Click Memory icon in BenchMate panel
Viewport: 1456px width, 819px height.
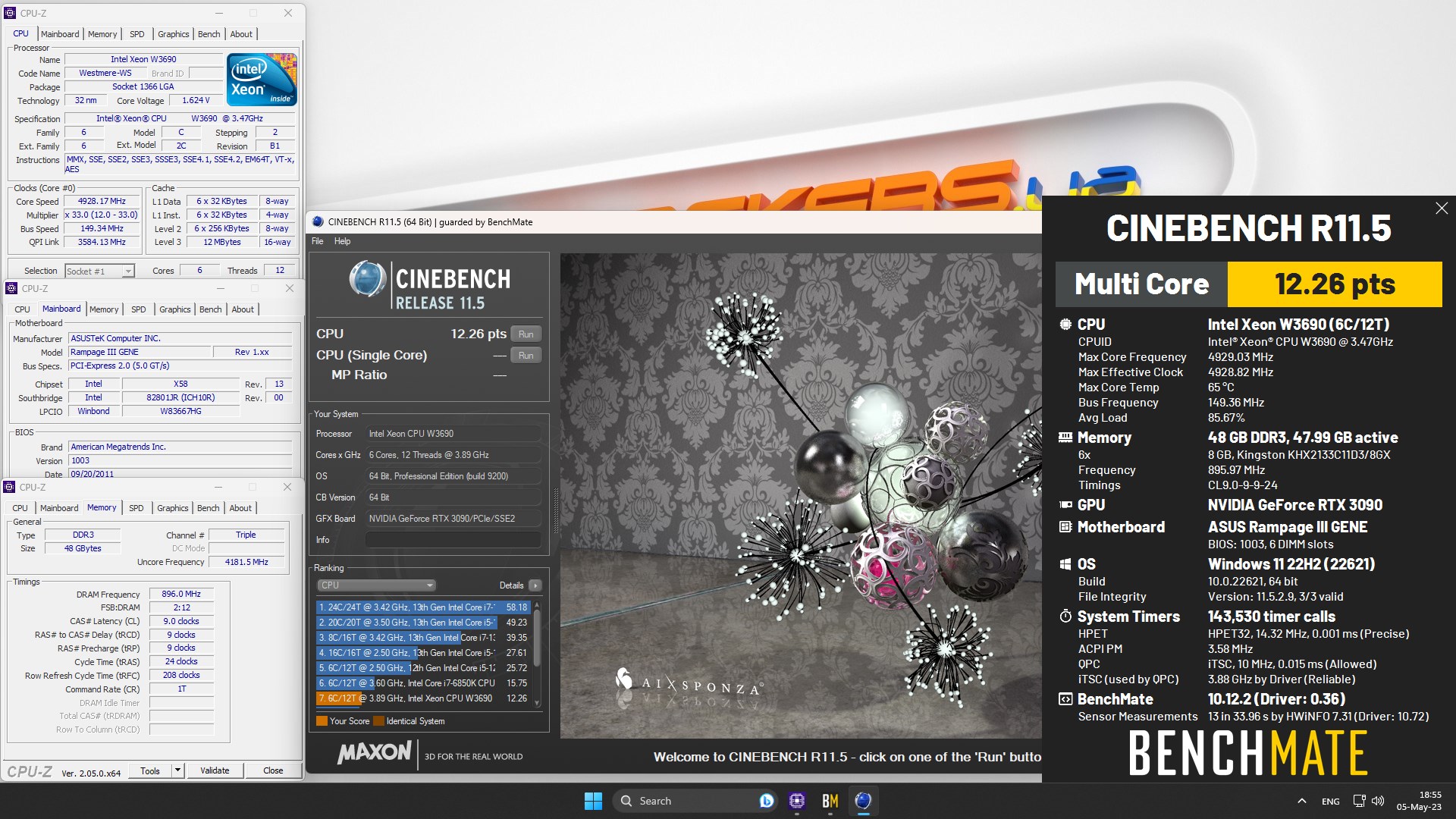1065,438
